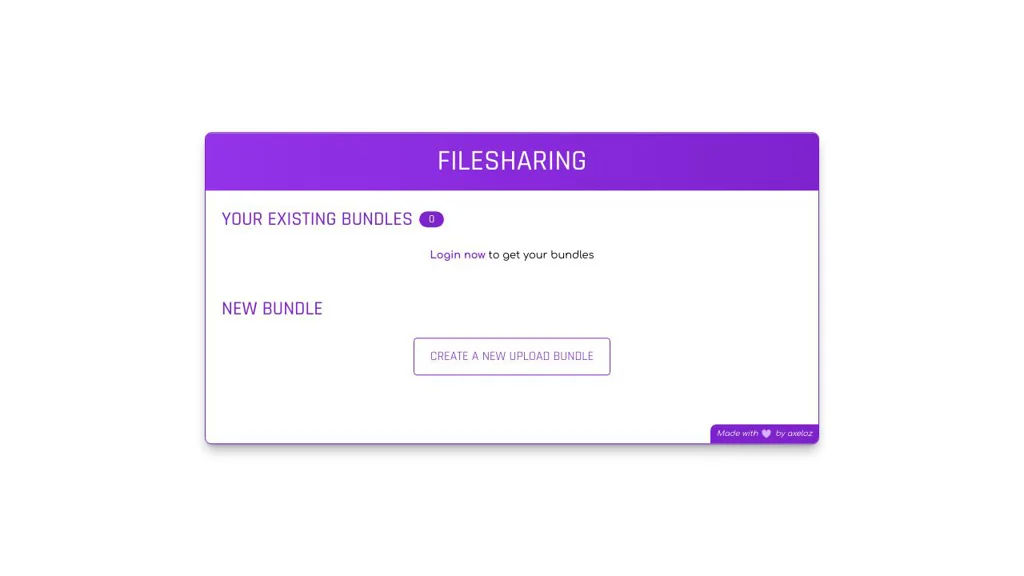Click the word 'EXISTING' in the section heading
Image resolution: width=1024 pixels, height=576 pixels.
301,219
